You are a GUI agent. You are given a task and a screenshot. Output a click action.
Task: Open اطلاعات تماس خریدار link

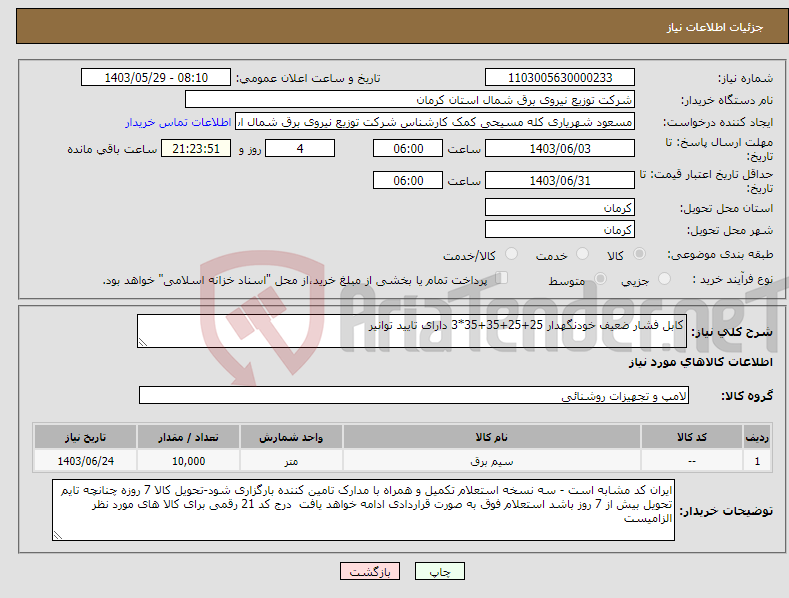178,122
